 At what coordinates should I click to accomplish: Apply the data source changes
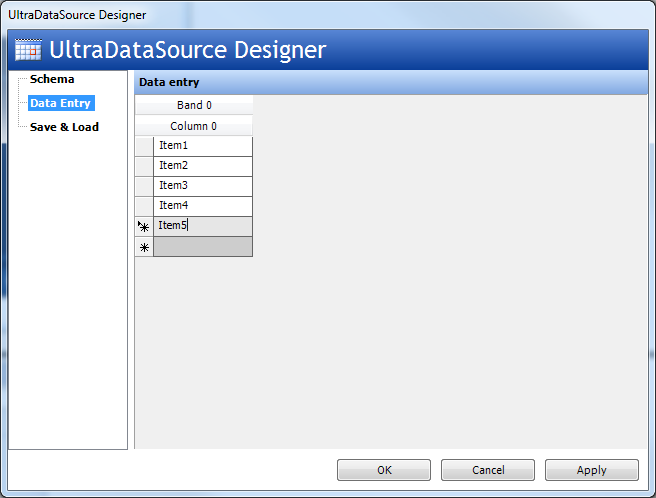pos(591,470)
